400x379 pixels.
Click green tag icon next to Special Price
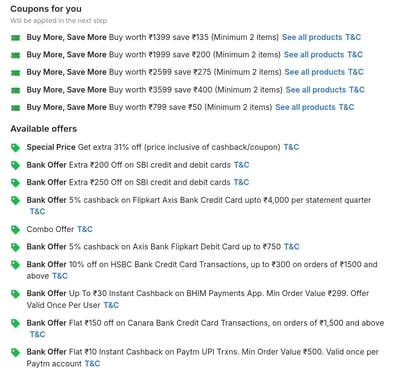tap(15, 148)
